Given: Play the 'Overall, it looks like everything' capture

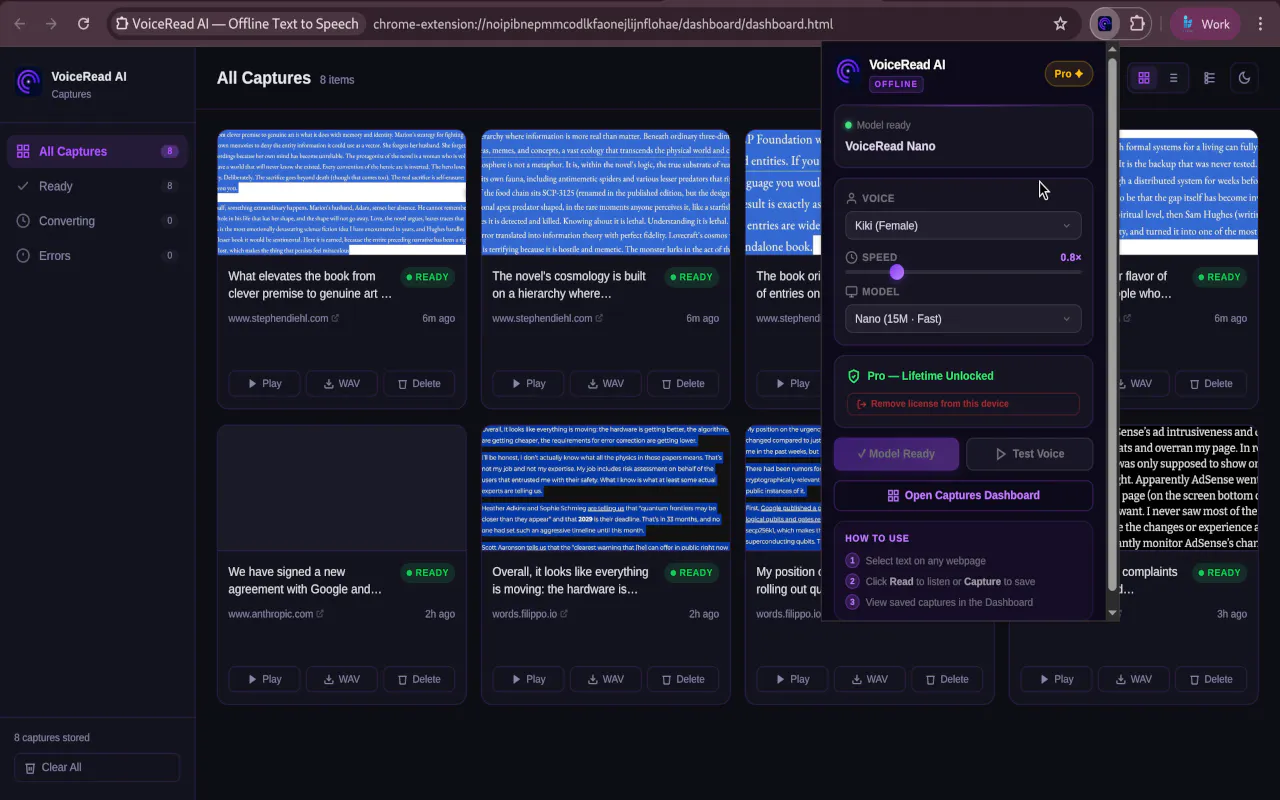Looking at the screenshot, I should (x=527, y=679).
